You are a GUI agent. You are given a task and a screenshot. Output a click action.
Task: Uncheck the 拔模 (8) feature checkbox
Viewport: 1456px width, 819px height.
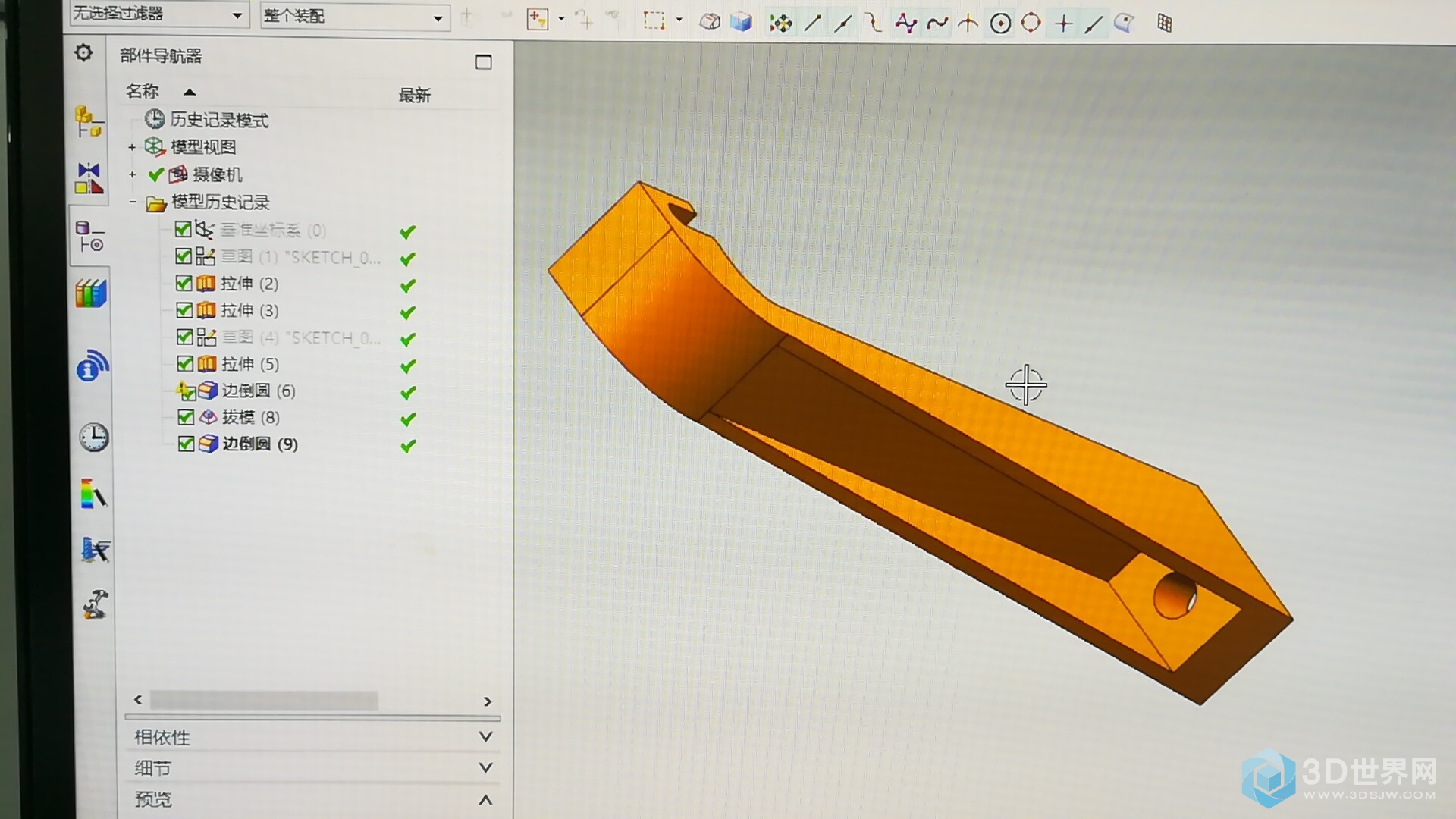click(x=186, y=417)
